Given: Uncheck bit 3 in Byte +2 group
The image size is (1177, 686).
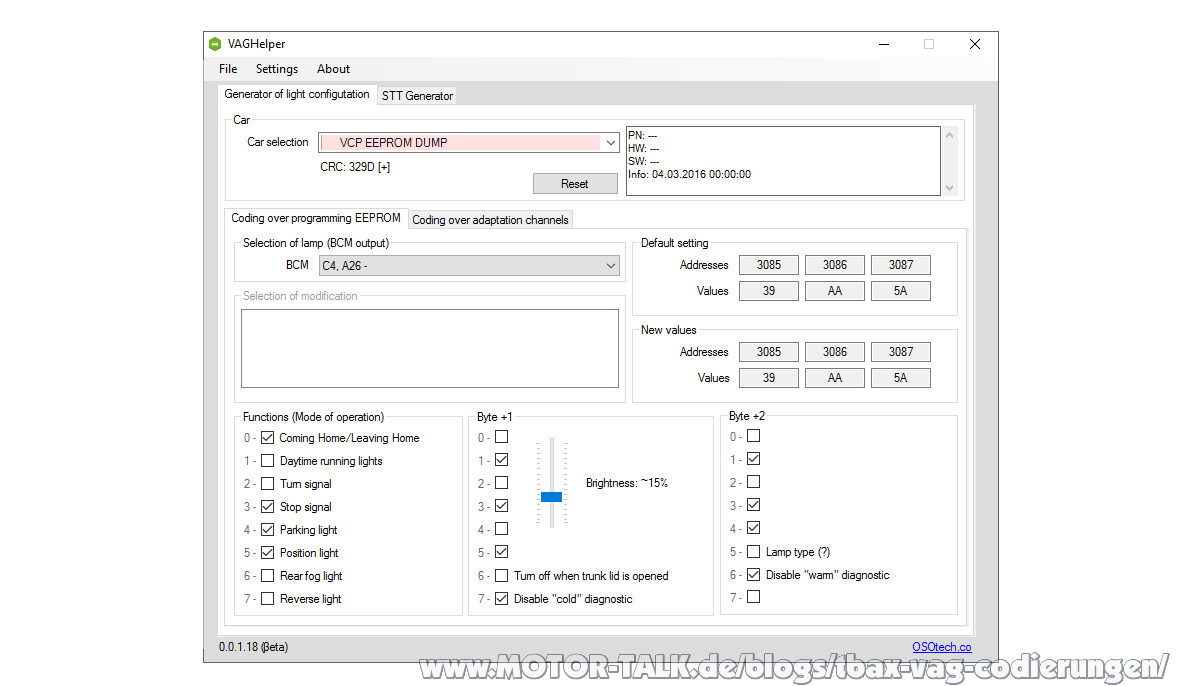Looking at the screenshot, I should [754, 505].
